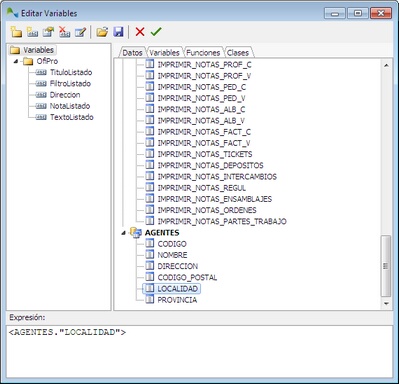Click the new variable toolbar icon

(32, 32)
